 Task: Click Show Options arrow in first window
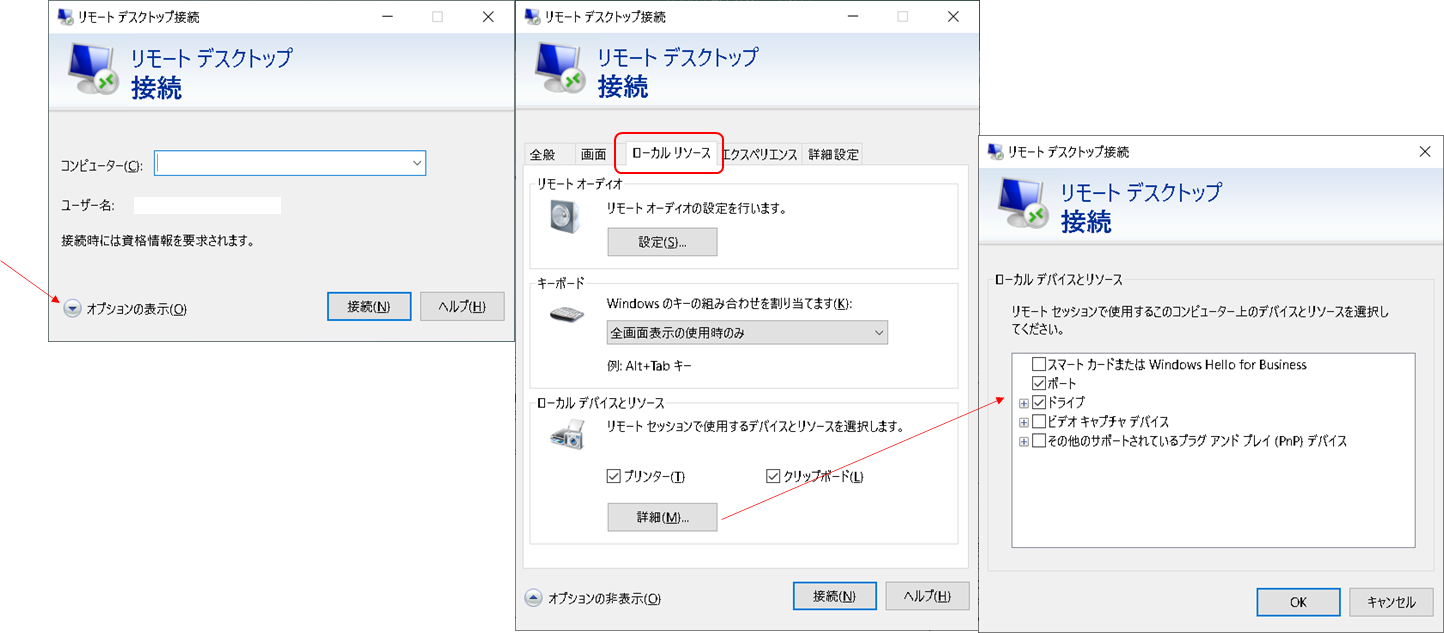(x=72, y=309)
